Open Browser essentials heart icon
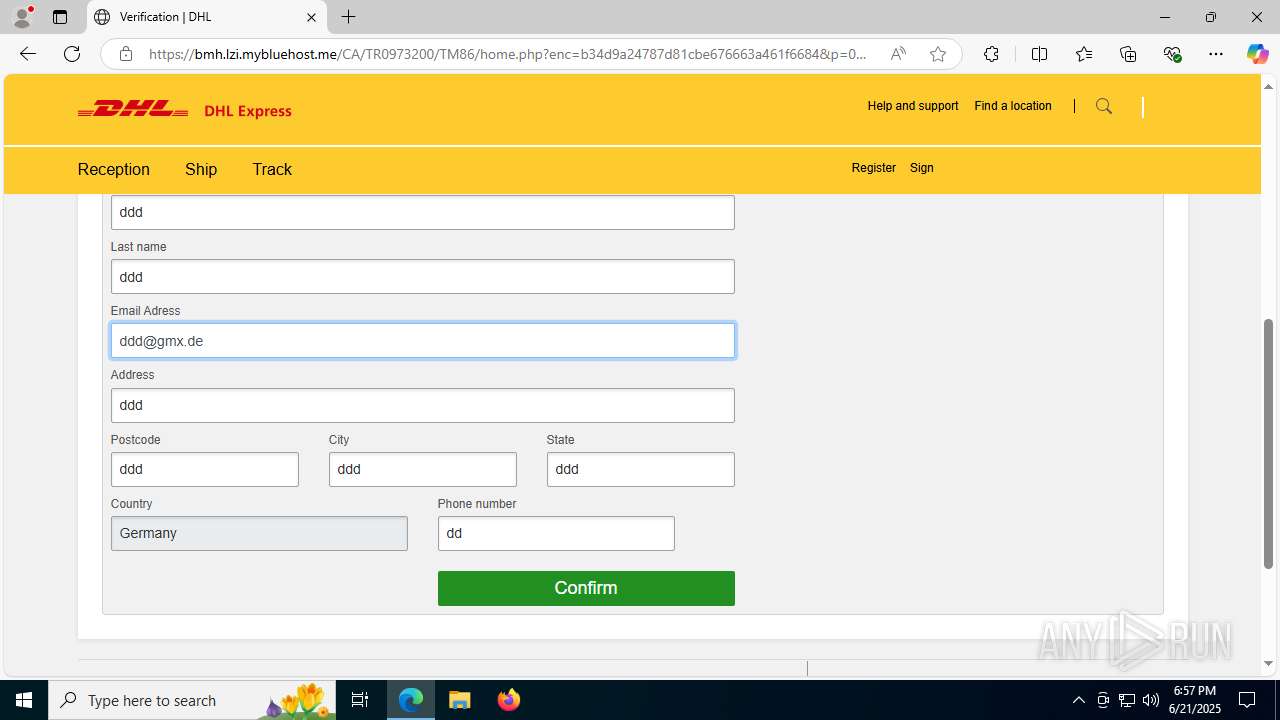Image resolution: width=1280 pixels, height=720 pixels. [1172, 54]
